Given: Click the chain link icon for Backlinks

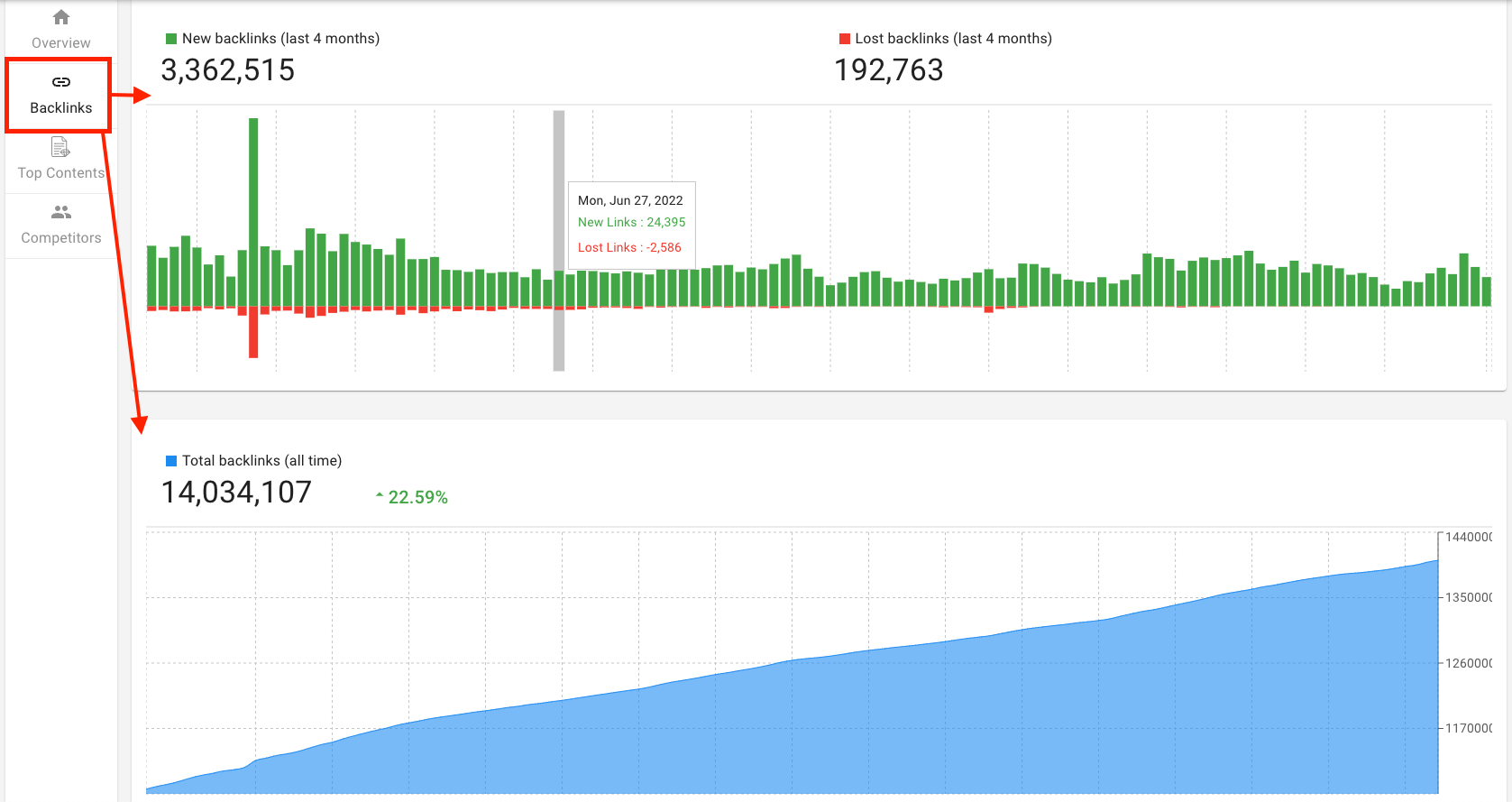Looking at the screenshot, I should [61, 82].
